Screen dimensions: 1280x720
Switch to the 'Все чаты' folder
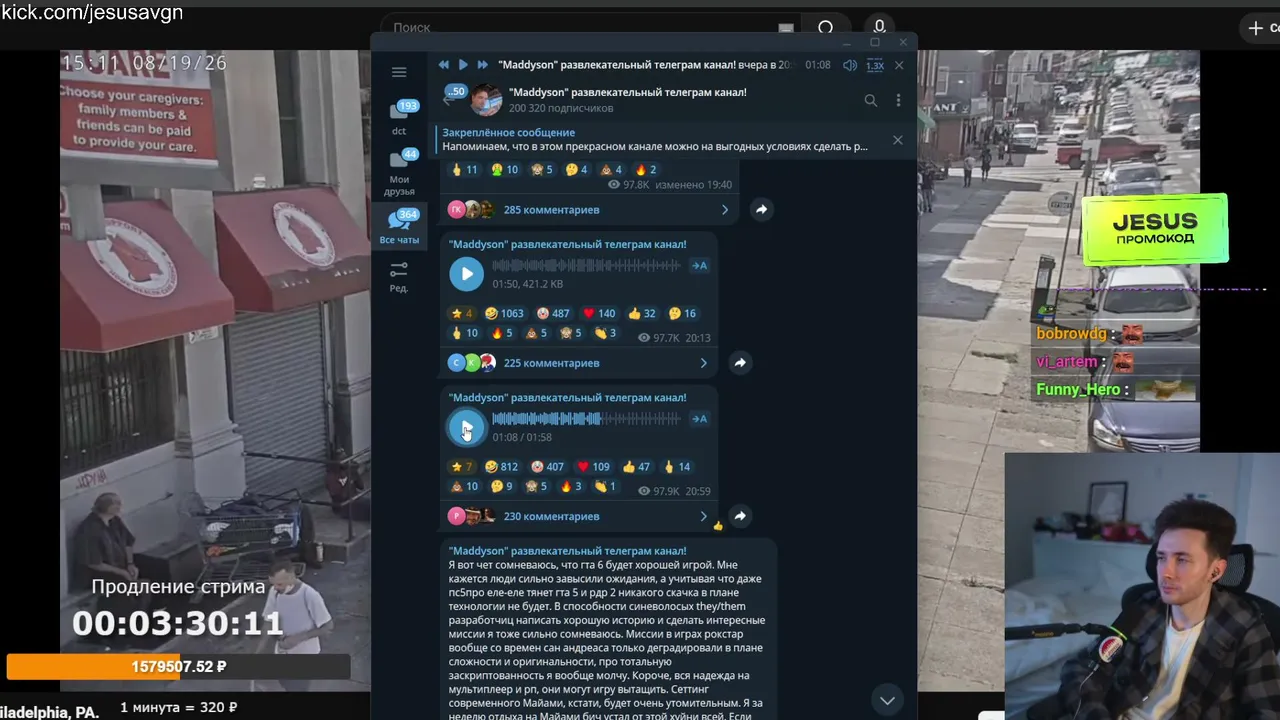click(x=399, y=228)
